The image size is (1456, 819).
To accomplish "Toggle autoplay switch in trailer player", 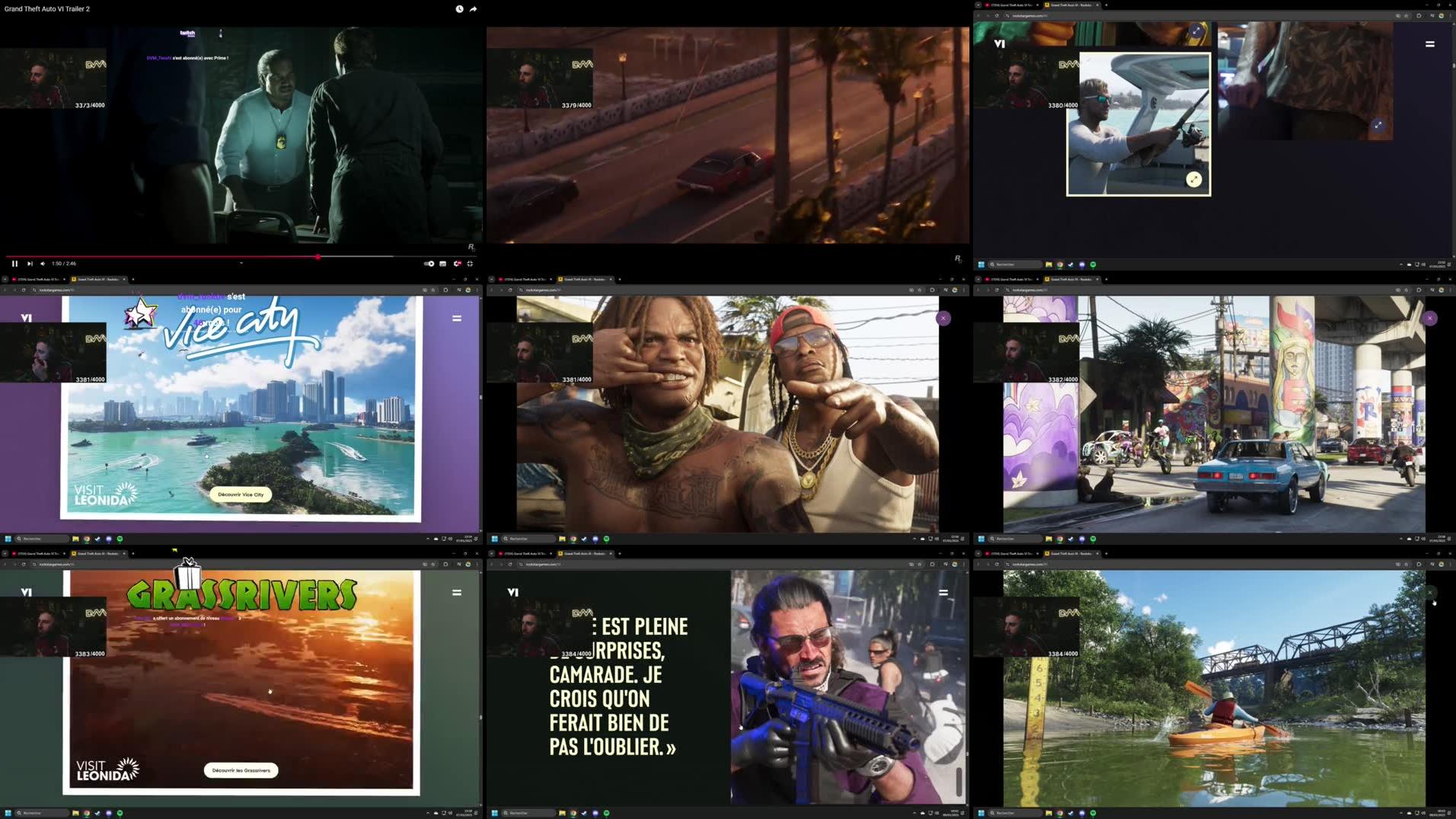I will pos(429,264).
